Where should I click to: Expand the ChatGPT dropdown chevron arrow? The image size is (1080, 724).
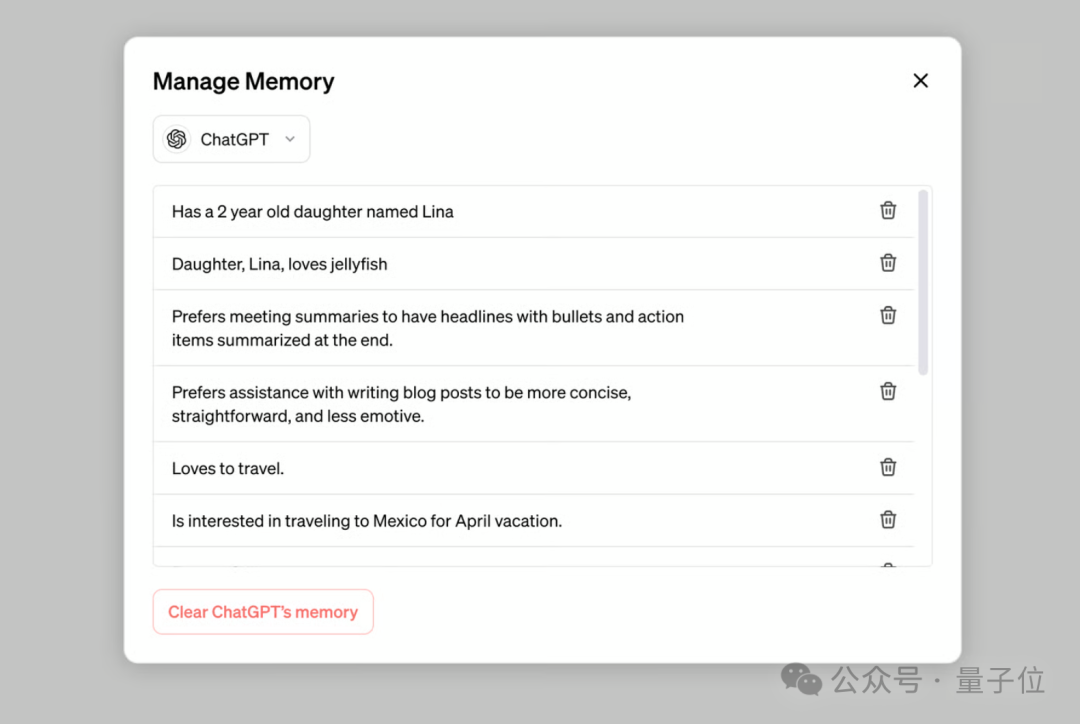coord(290,139)
